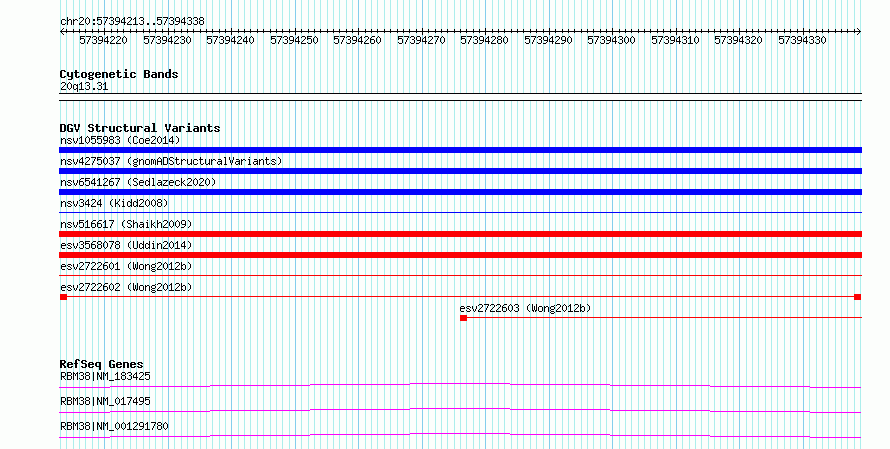Open variant esv2722601 (Wong2012b) label

[126, 266]
